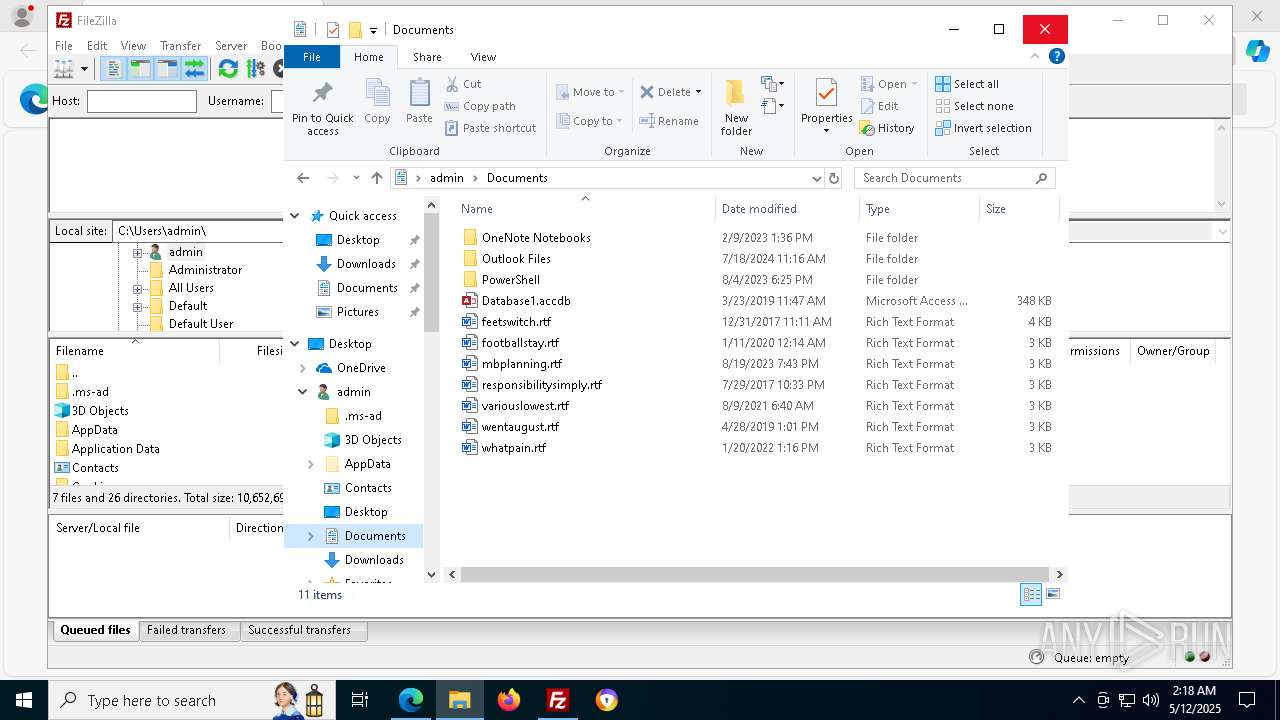1280x720 pixels.
Task: Click Select none in the ribbon
Action: pos(974,106)
